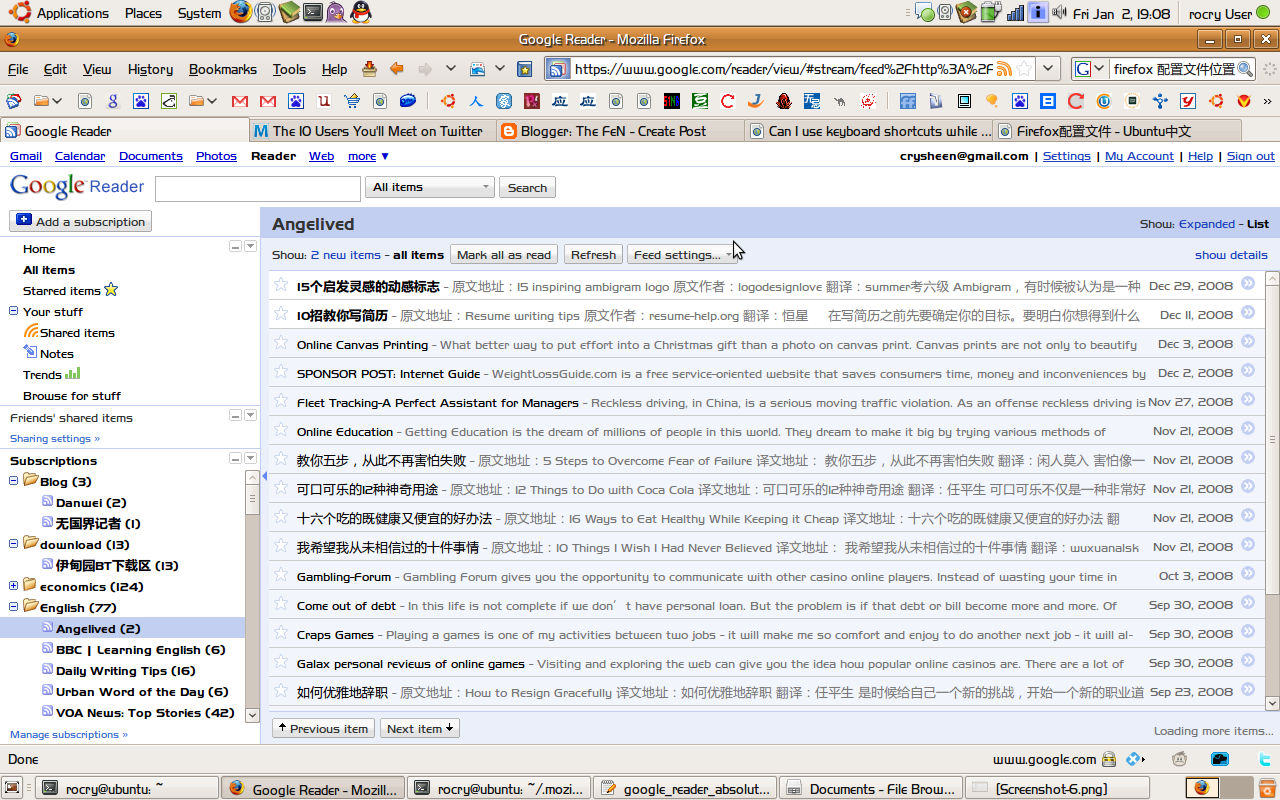Open the History menu
The height and width of the screenshot is (800, 1280).
coord(150,69)
